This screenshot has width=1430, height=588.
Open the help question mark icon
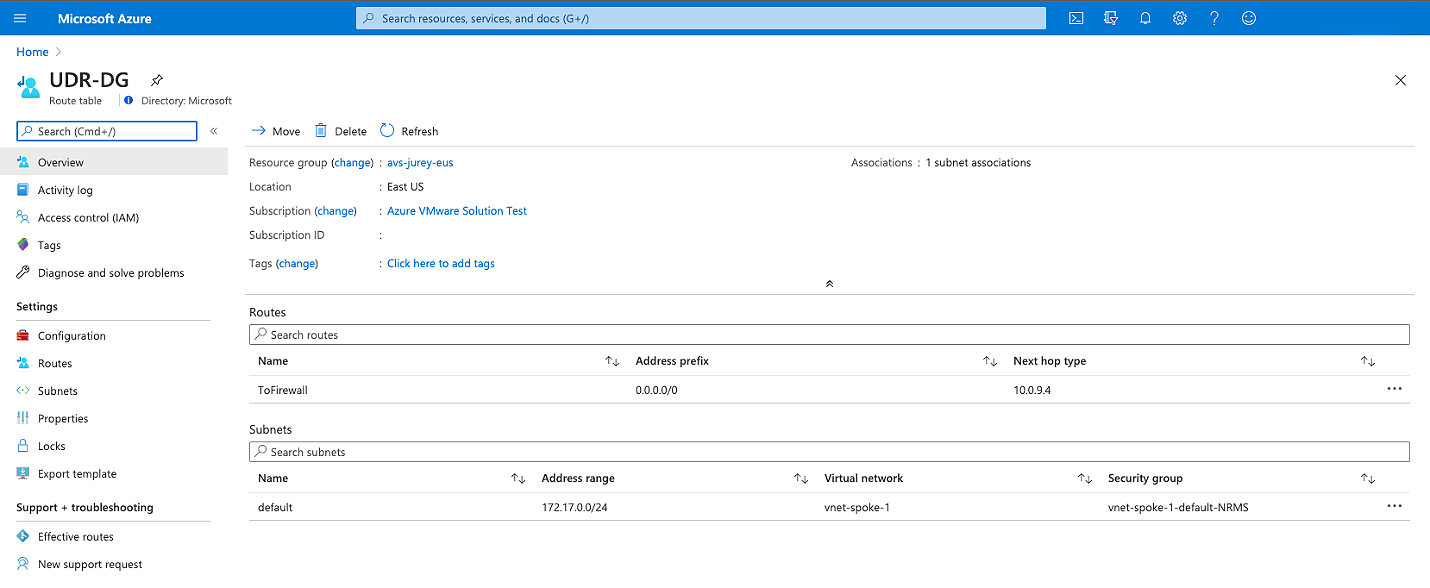(1214, 18)
